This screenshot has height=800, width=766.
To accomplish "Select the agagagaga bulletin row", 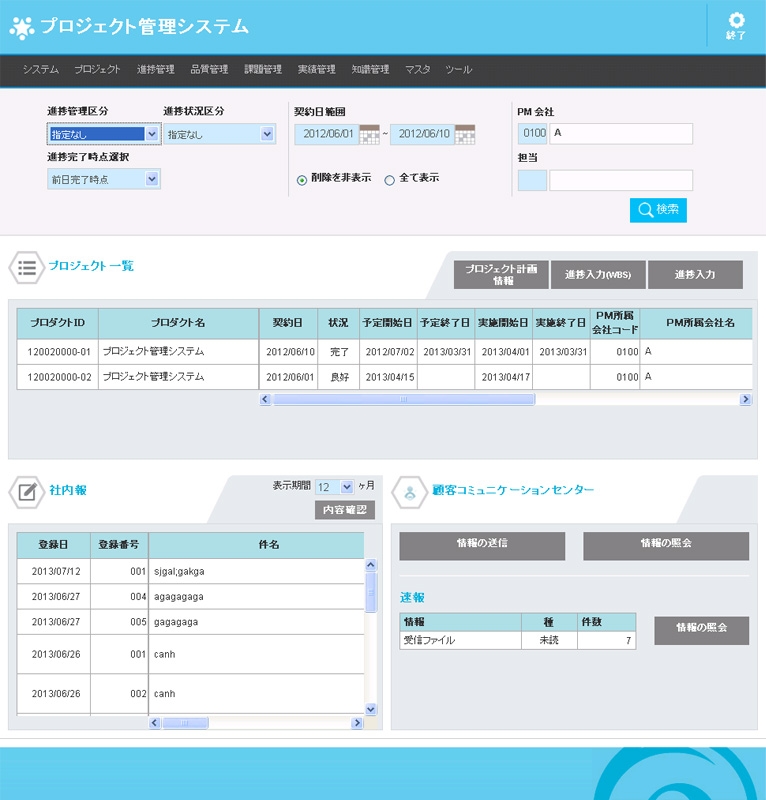I will pos(191,597).
